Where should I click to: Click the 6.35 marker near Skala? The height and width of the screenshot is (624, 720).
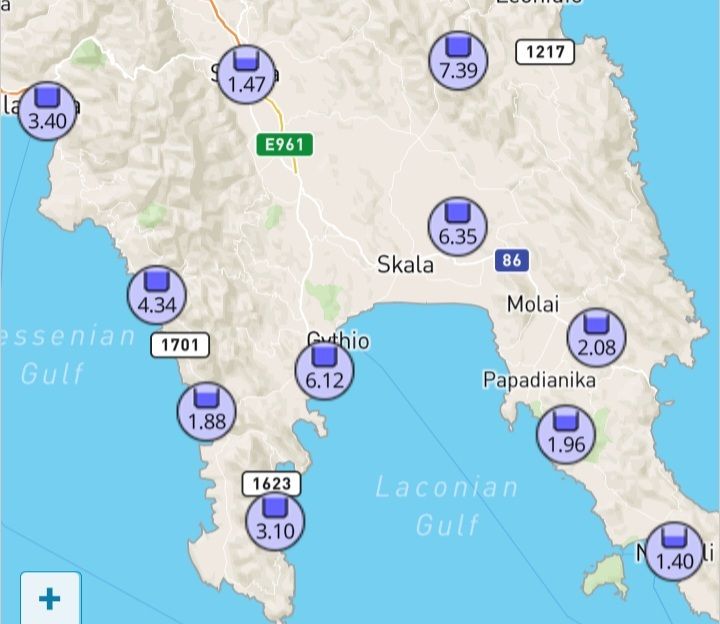click(x=457, y=227)
